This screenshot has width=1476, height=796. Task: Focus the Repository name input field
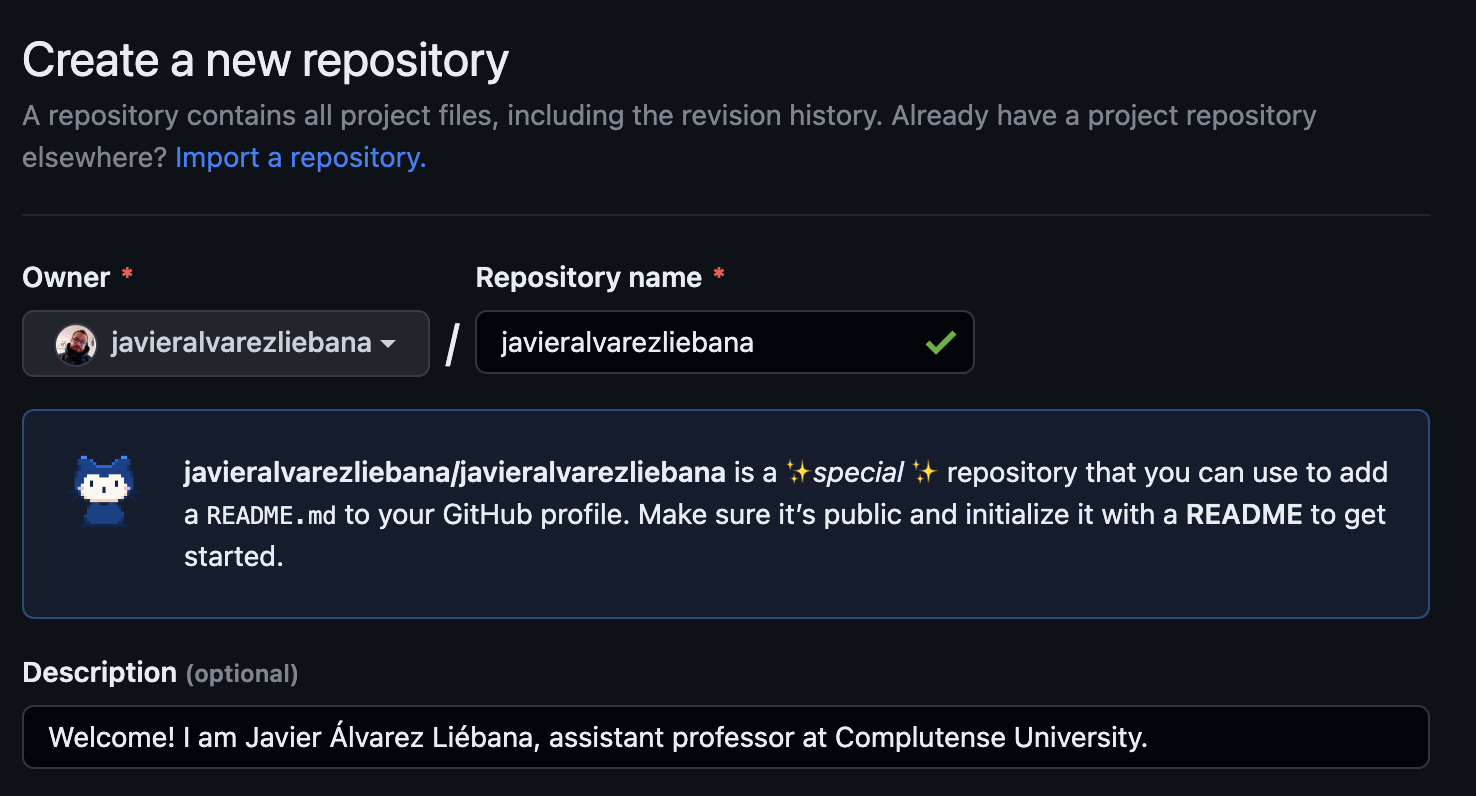[700, 343]
